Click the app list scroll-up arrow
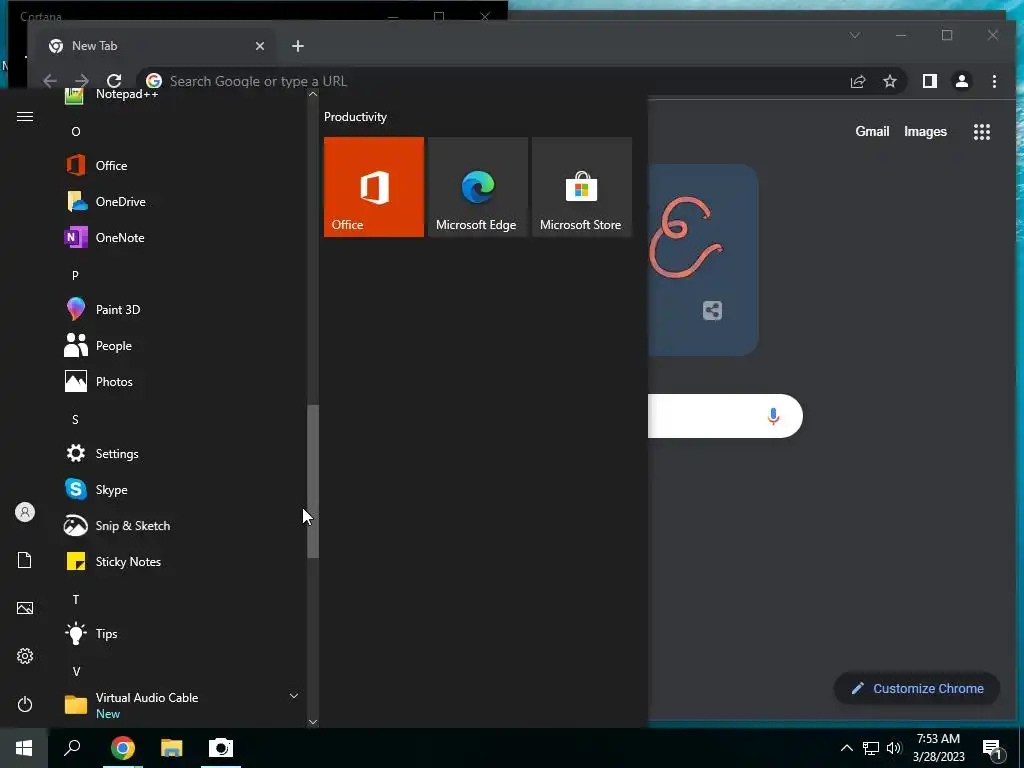This screenshot has width=1024, height=768. click(x=313, y=94)
